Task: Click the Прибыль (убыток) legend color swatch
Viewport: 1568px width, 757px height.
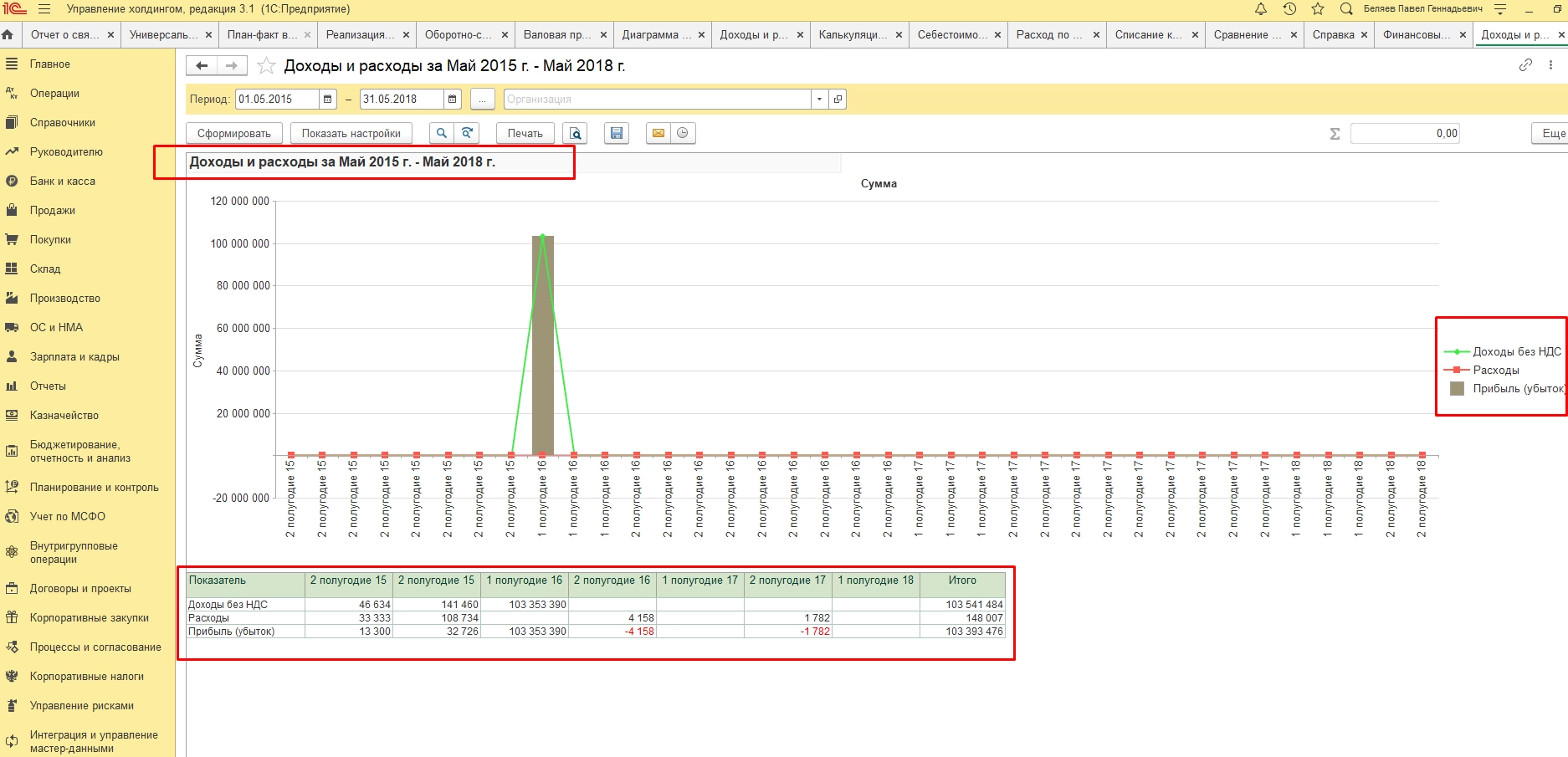Action: (1457, 388)
